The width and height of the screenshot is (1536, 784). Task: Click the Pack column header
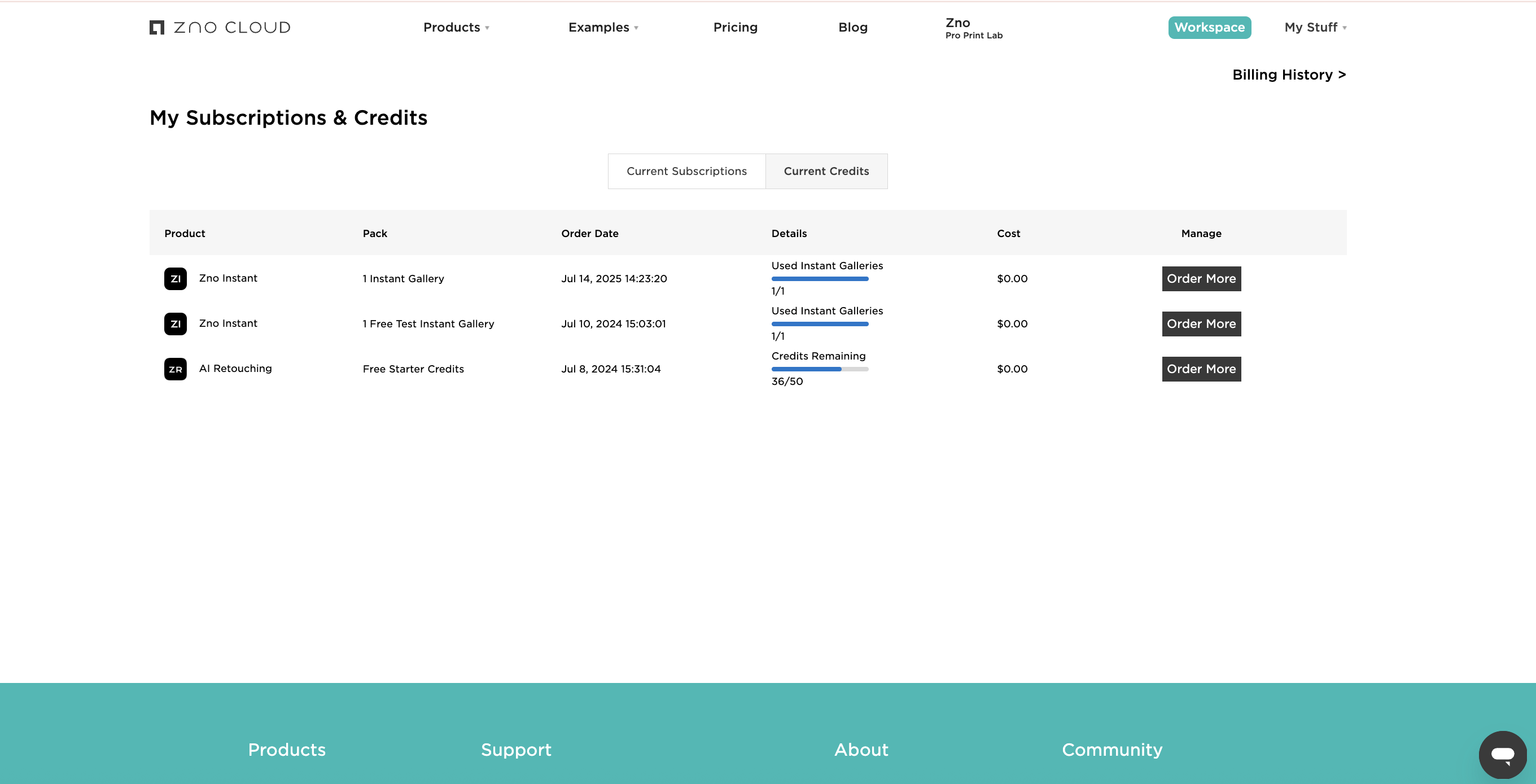pos(374,234)
